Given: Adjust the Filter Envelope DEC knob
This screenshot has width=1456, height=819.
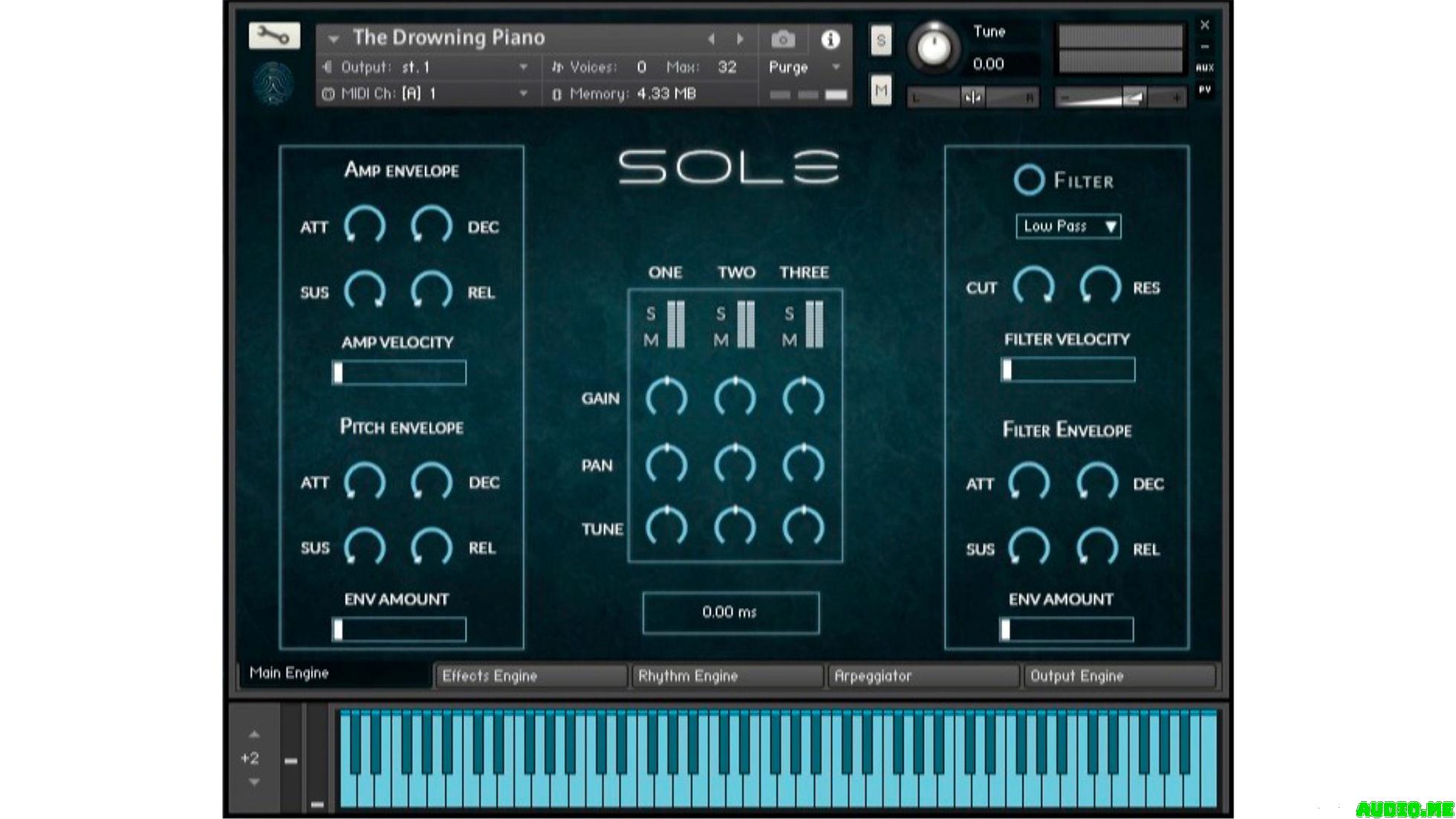Looking at the screenshot, I should pyautogui.click(x=1097, y=482).
